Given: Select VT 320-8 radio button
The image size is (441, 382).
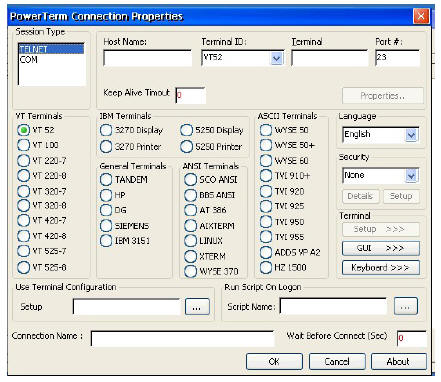Looking at the screenshot, I should click(x=23, y=205).
